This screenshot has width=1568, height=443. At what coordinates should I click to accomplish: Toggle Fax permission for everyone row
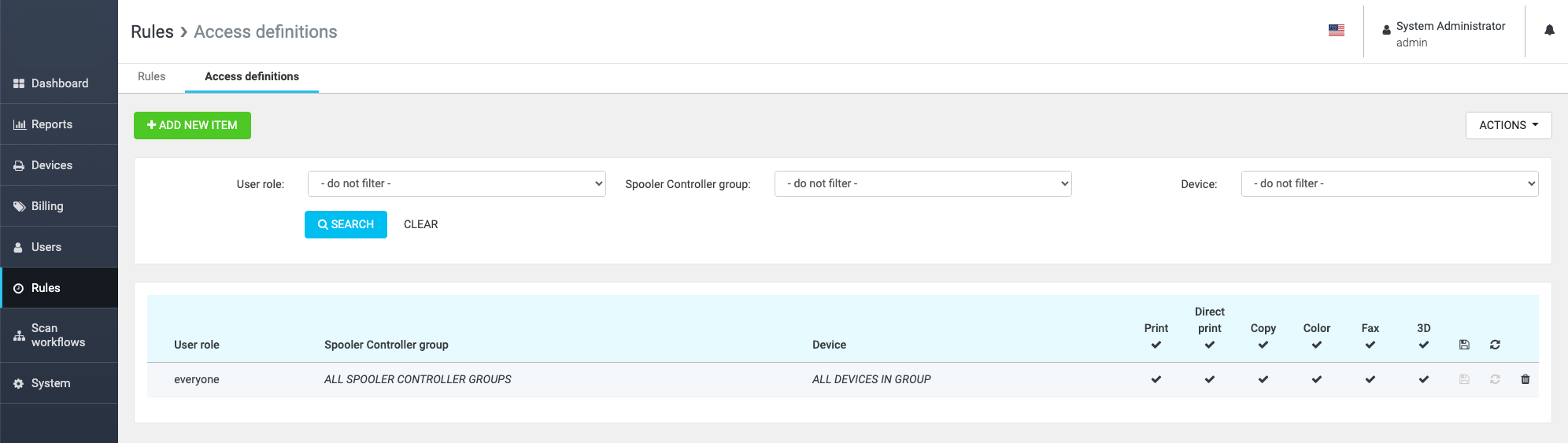click(x=1370, y=379)
